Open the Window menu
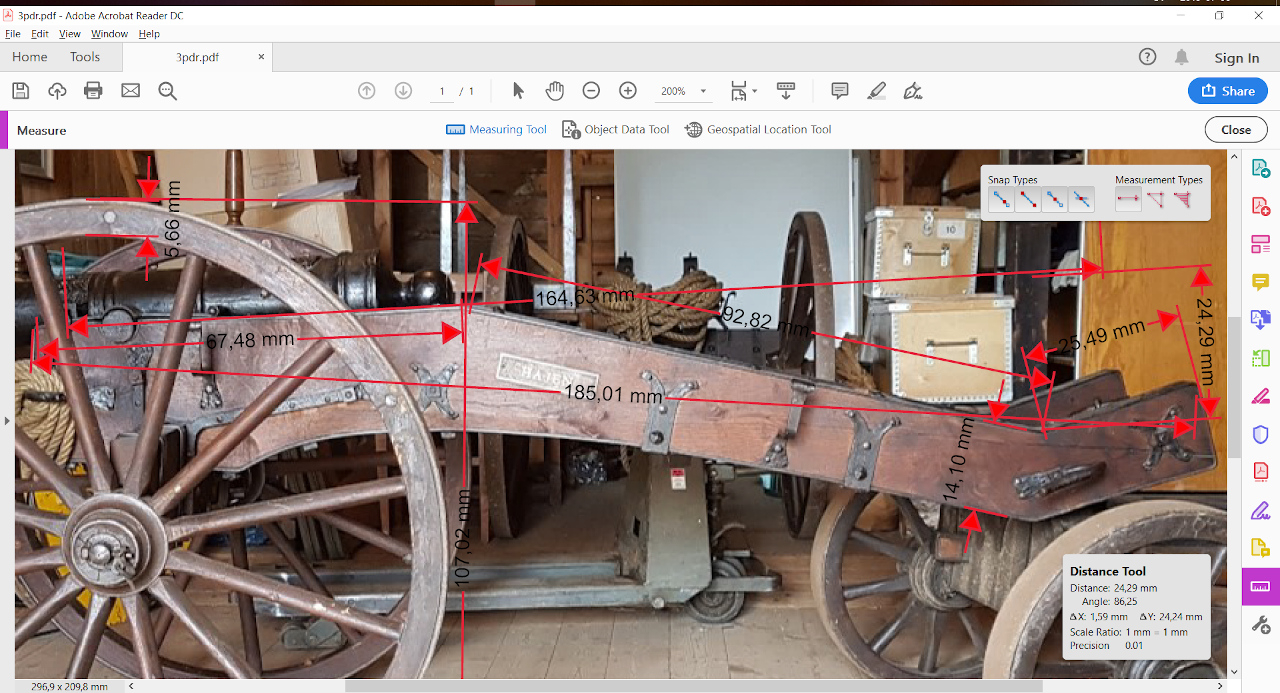Image resolution: width=1280 pixels, height=693 pixels. pos(110,34)
